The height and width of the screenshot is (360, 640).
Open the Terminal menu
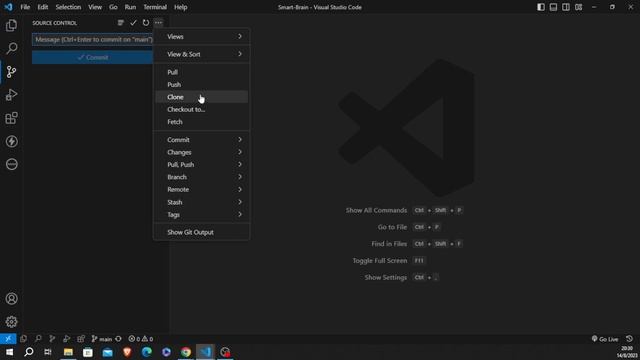tap(155, 7)
